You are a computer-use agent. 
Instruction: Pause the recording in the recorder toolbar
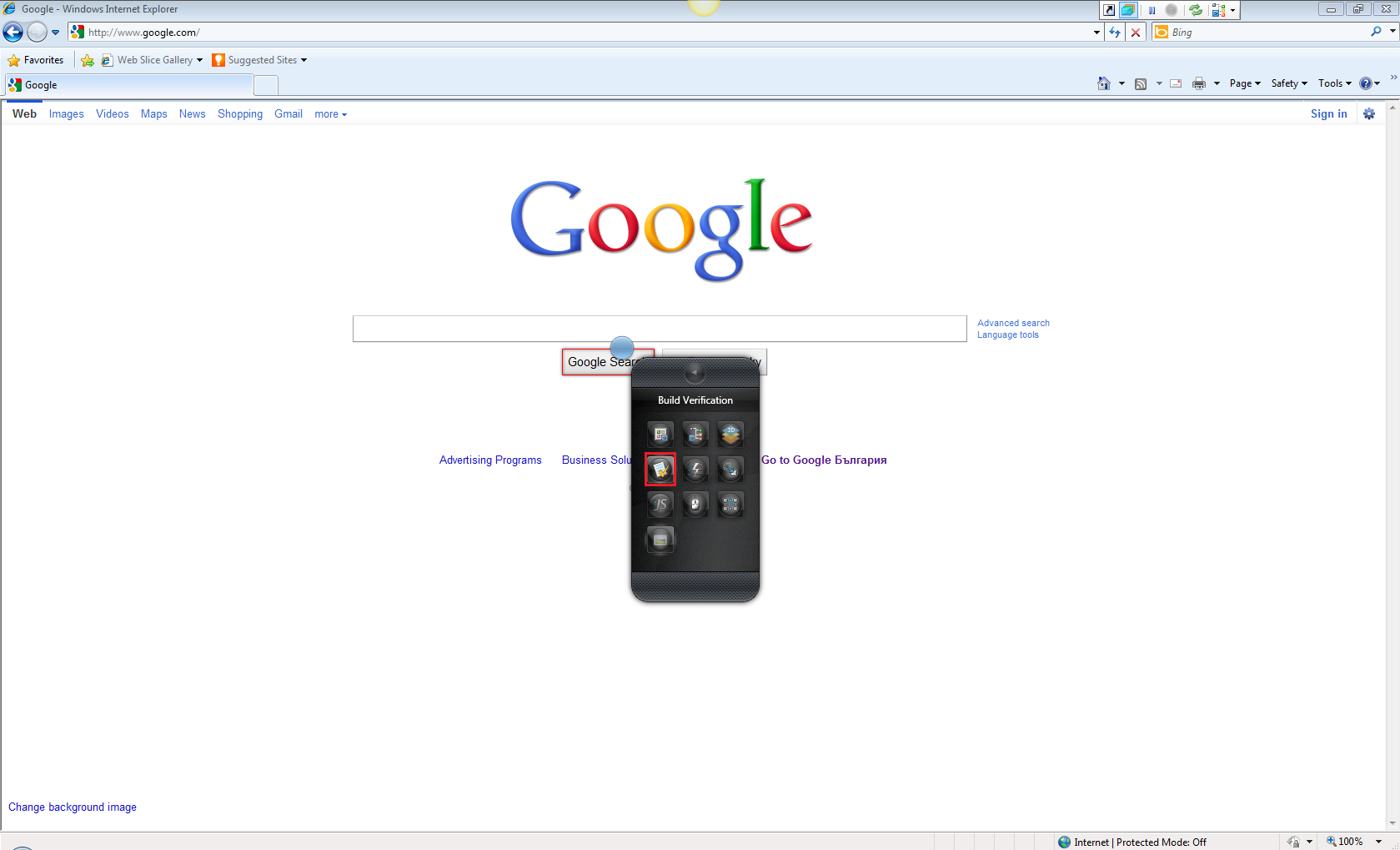click(1152, 10)
